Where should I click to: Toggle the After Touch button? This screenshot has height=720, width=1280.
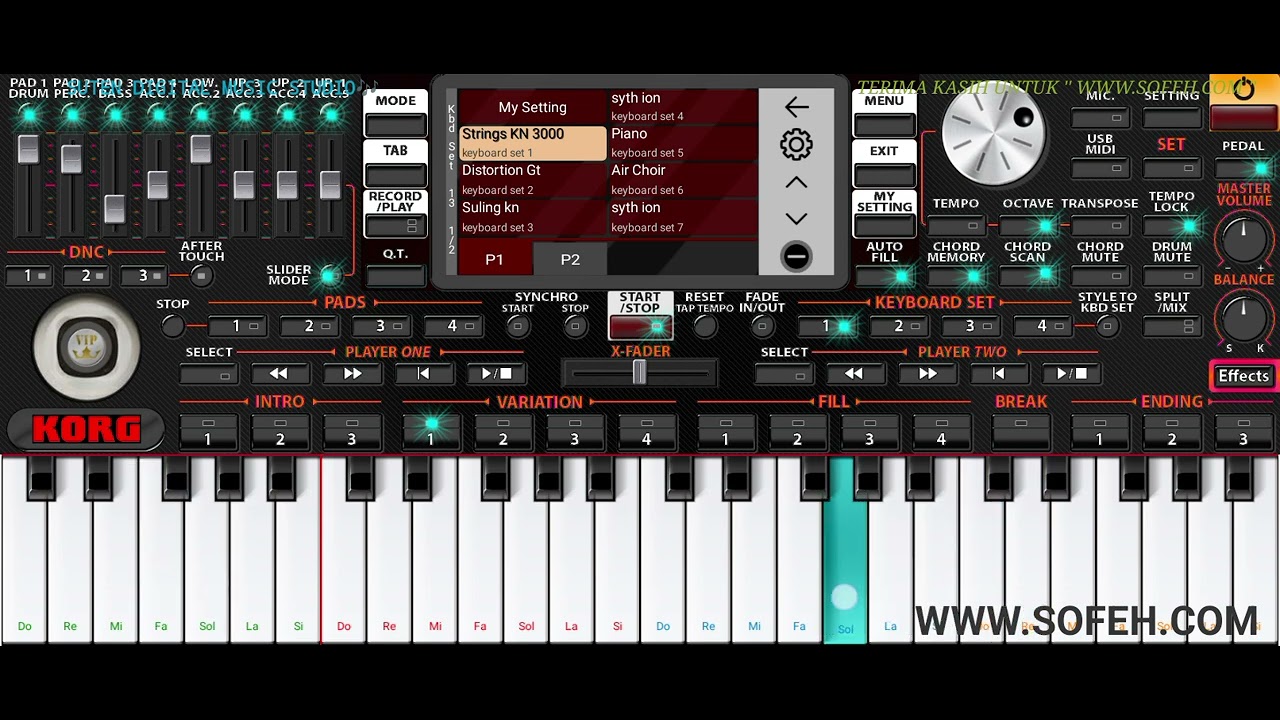point(202,275)
